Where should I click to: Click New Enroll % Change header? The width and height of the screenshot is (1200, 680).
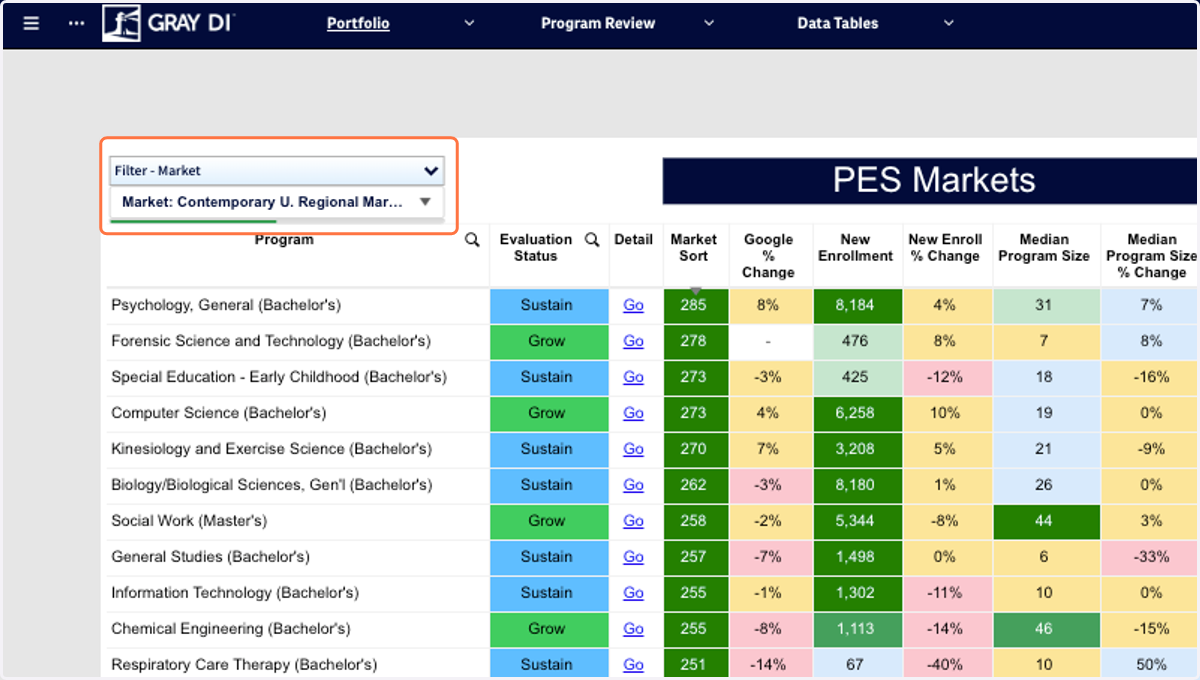tap(945, 248)
